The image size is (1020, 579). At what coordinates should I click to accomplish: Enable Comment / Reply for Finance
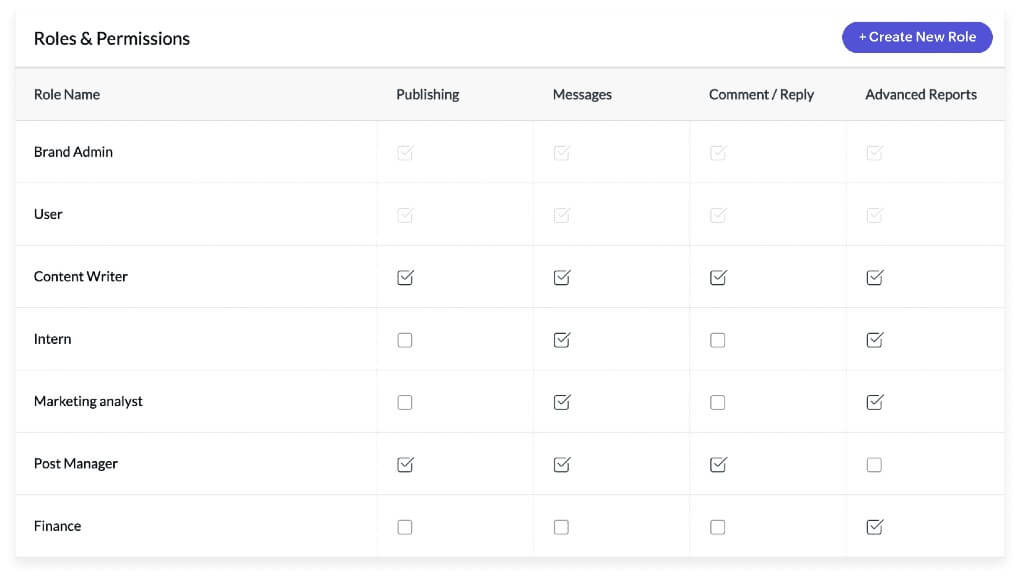(x=717, y=526)
